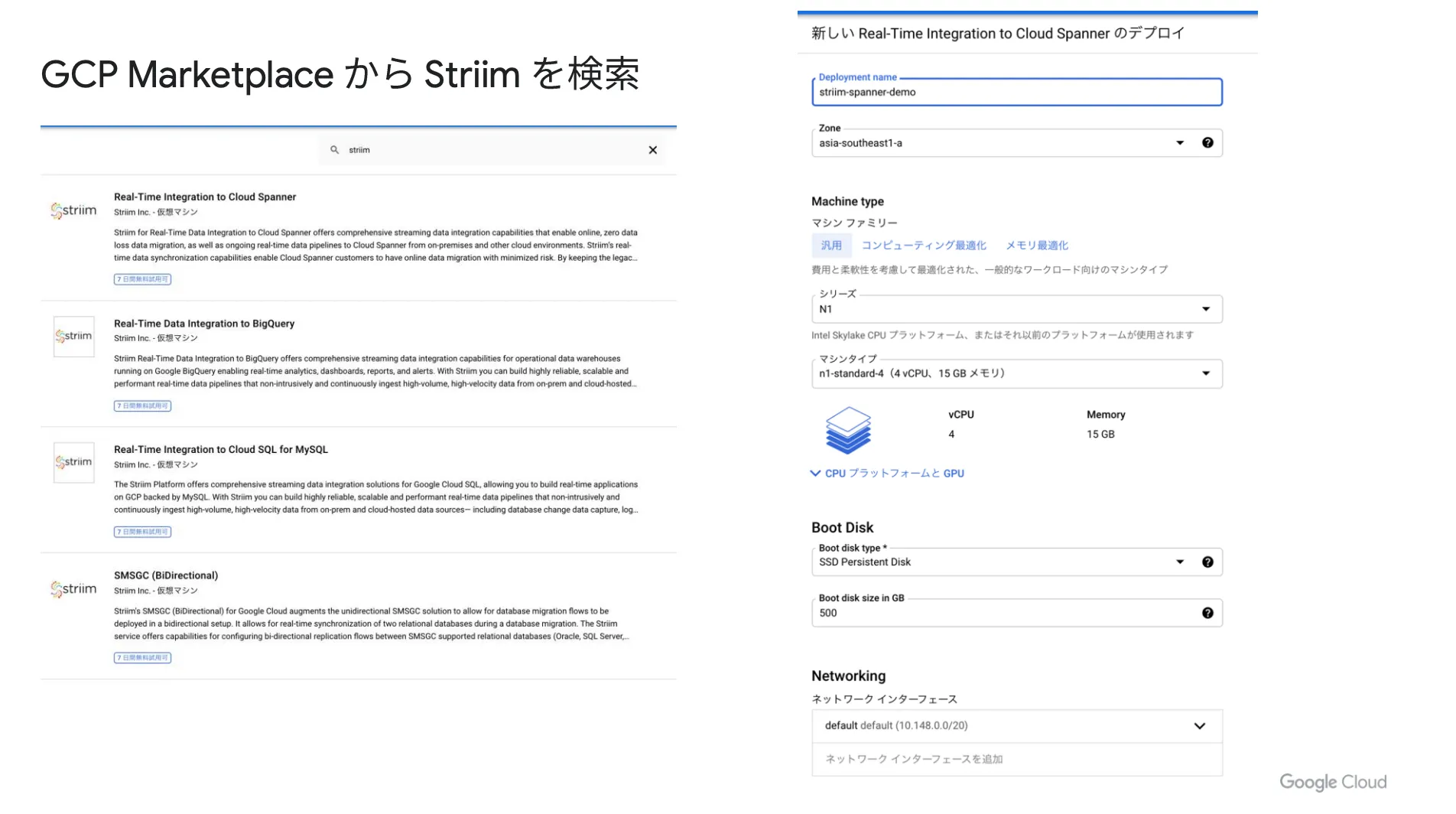Open the BigQuery listing Striim logo

click(74, 337)
